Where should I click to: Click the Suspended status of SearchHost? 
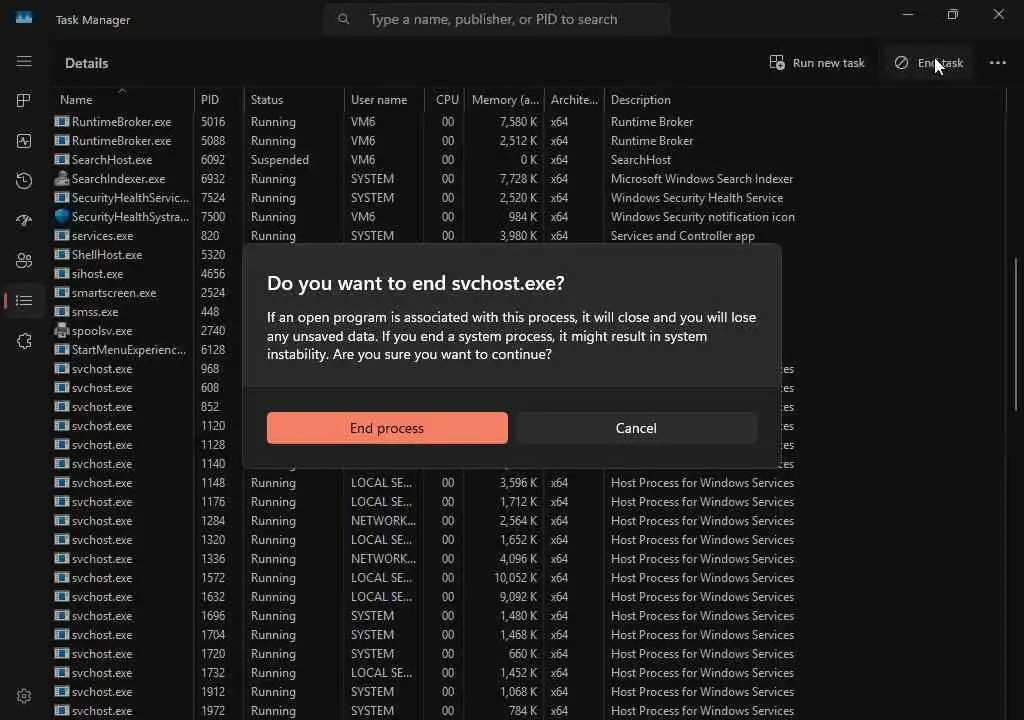coord(280,159)
